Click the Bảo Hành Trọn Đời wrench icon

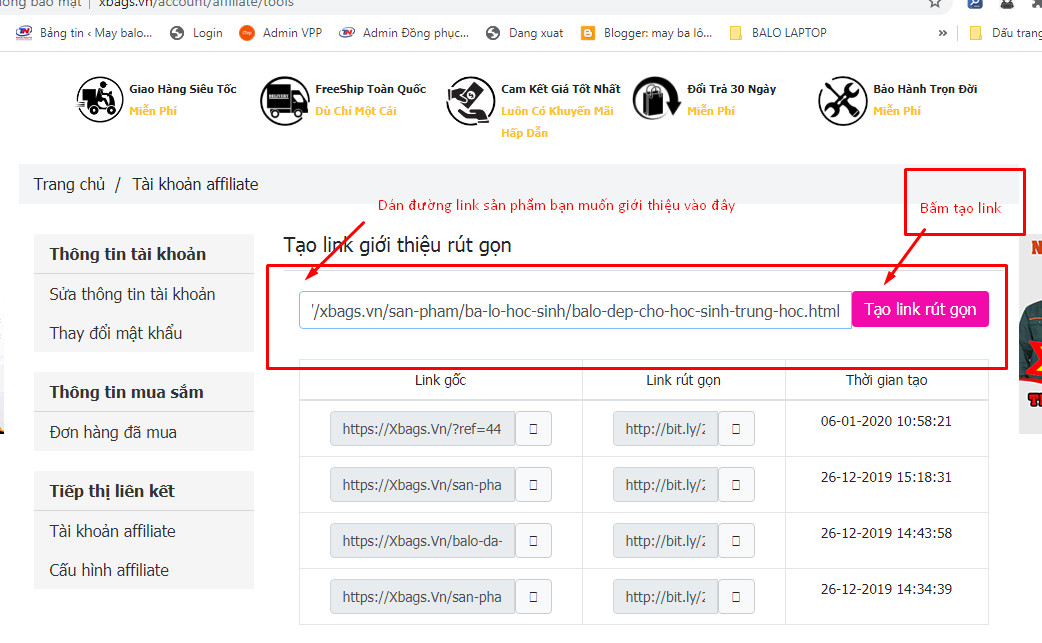[x=842, y=101]
